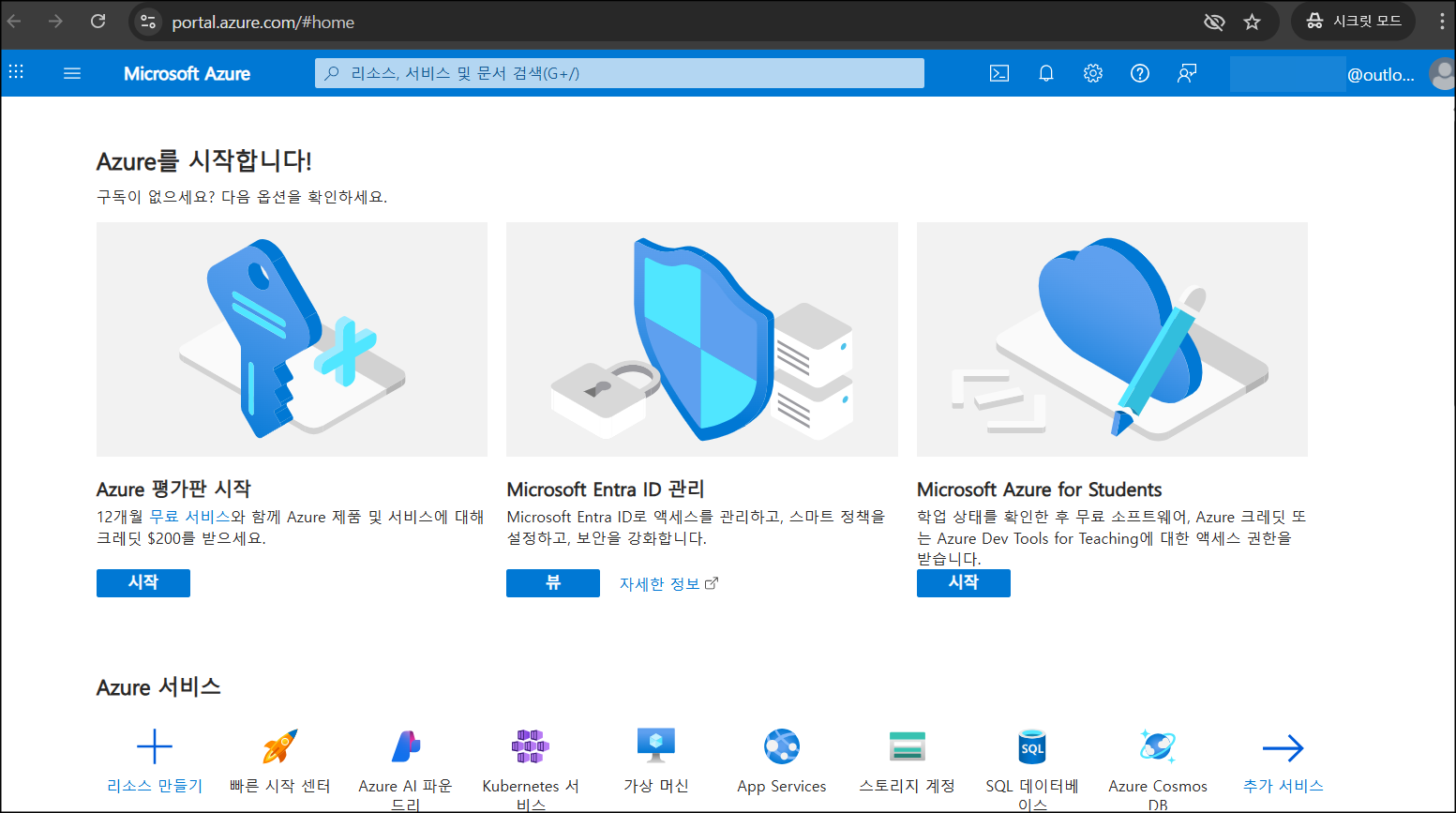Image resolution: width=1456 pixels, height=813 pixels.
Task: Open the 스토리지 계정 icon
Action: (x=908, y=747)
